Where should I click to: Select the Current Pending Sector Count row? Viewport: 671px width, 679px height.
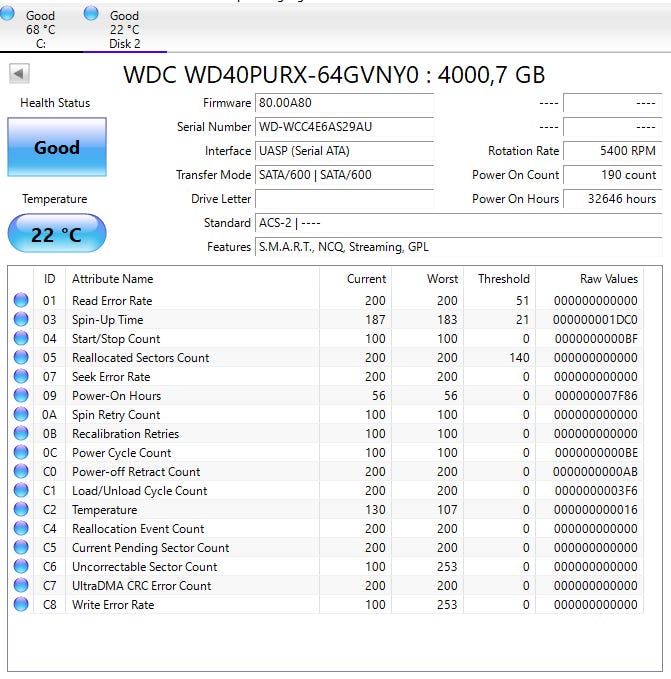[x=150, y=548]
